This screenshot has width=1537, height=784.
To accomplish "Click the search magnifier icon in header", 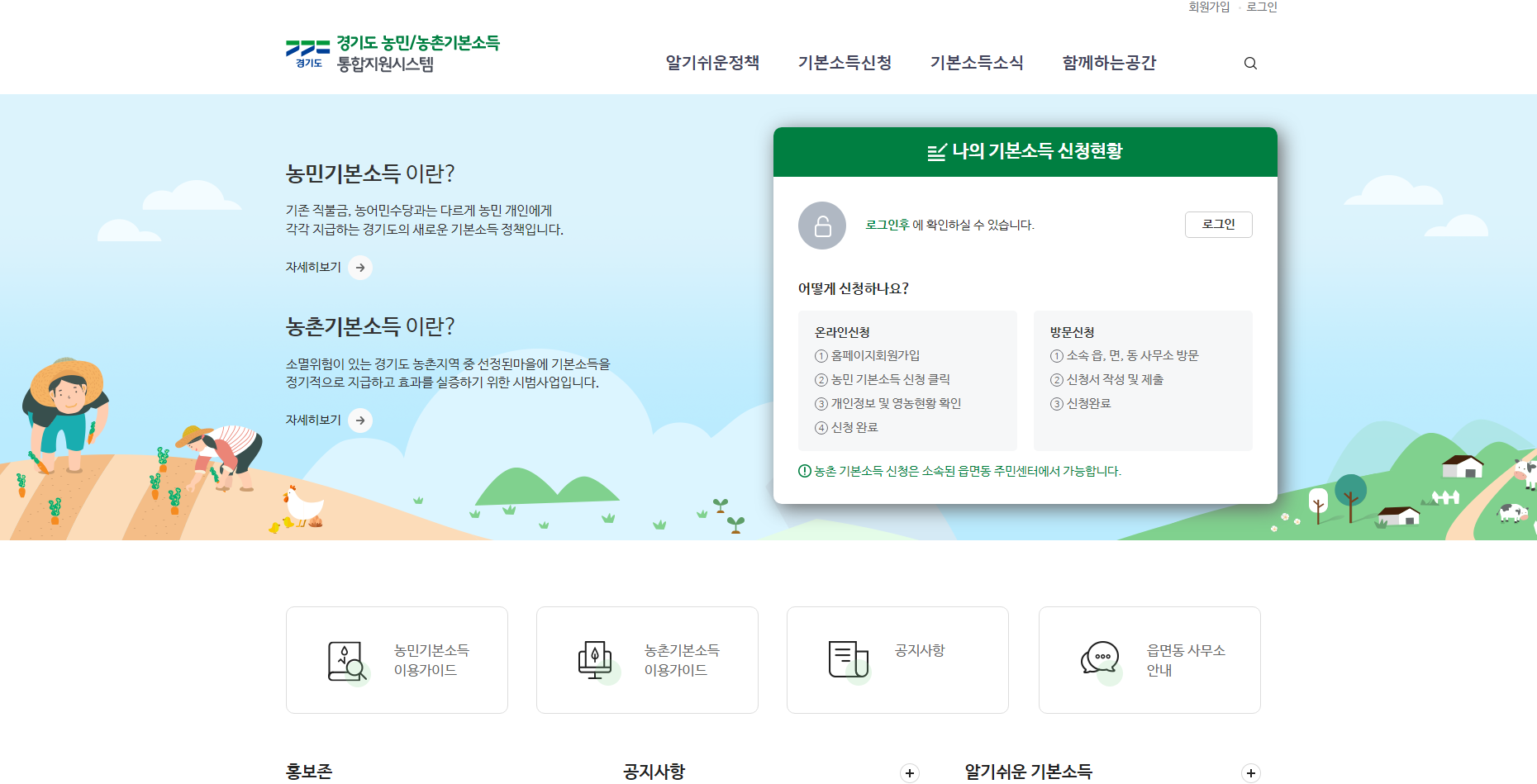I will 1250,64.
